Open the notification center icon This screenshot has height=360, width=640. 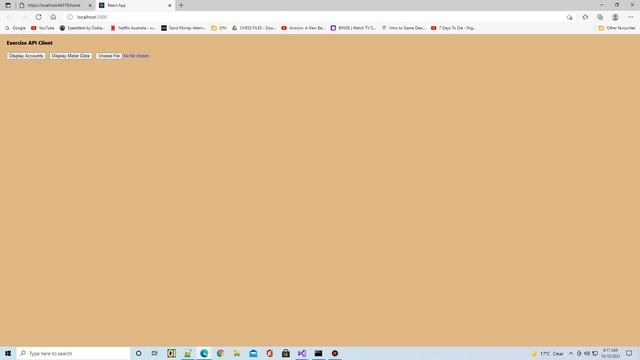tap(629, 353)
